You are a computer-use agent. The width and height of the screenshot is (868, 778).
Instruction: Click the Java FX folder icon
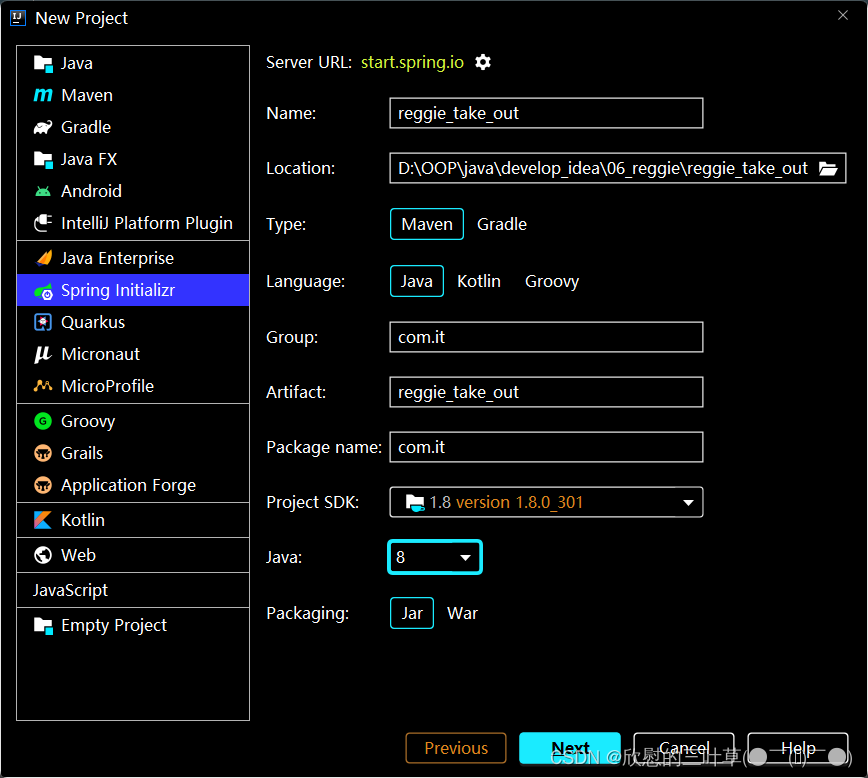pos(43,159)
